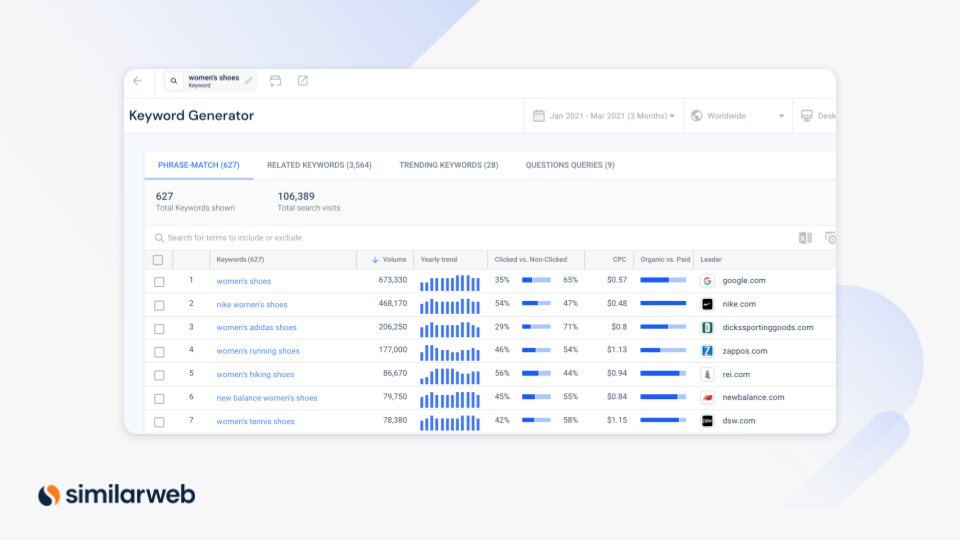Check the box for women's hiking shoes

click(x=159, y=375)
